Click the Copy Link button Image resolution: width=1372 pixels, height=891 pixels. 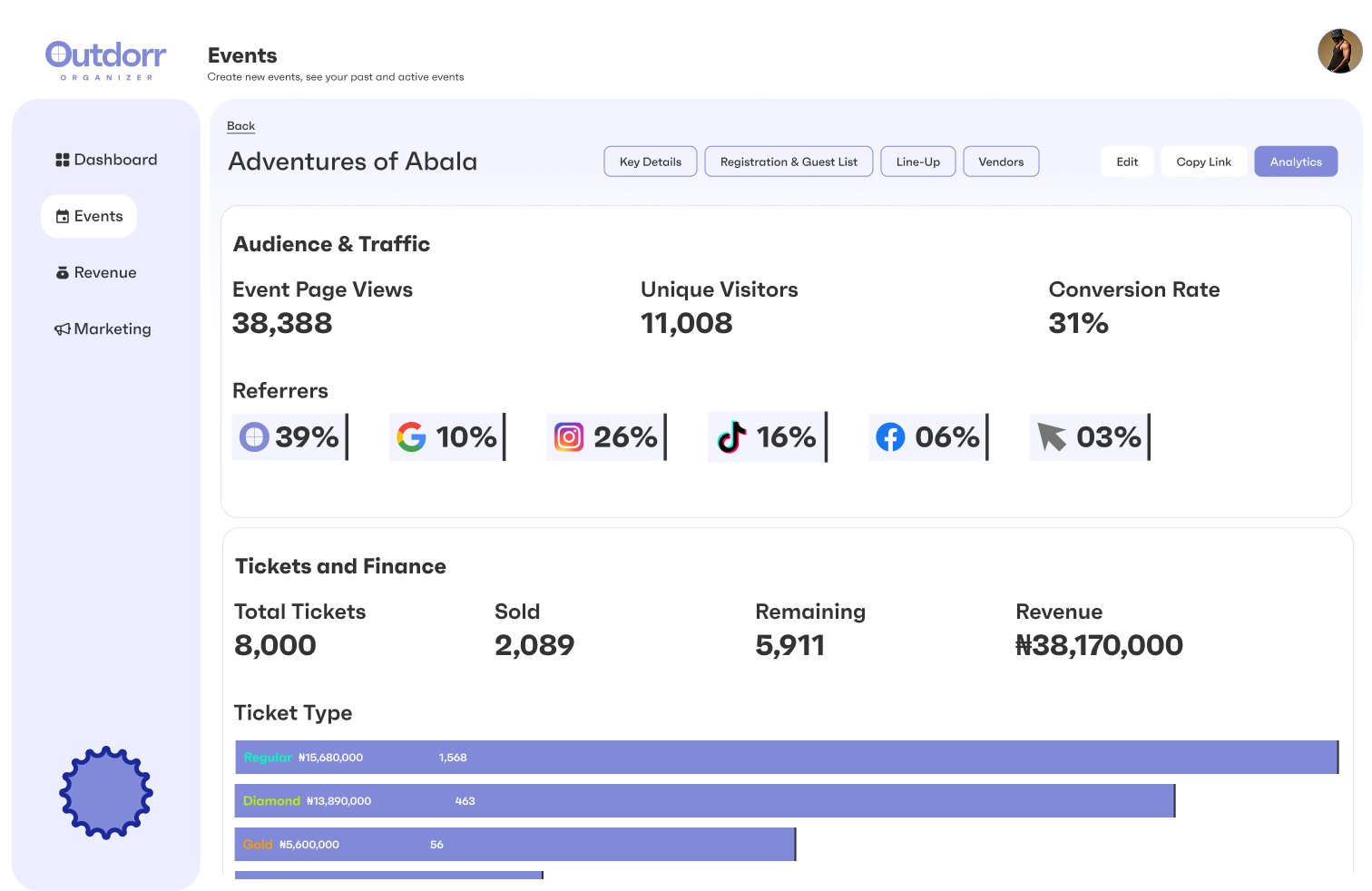(x=1203, y=162)
